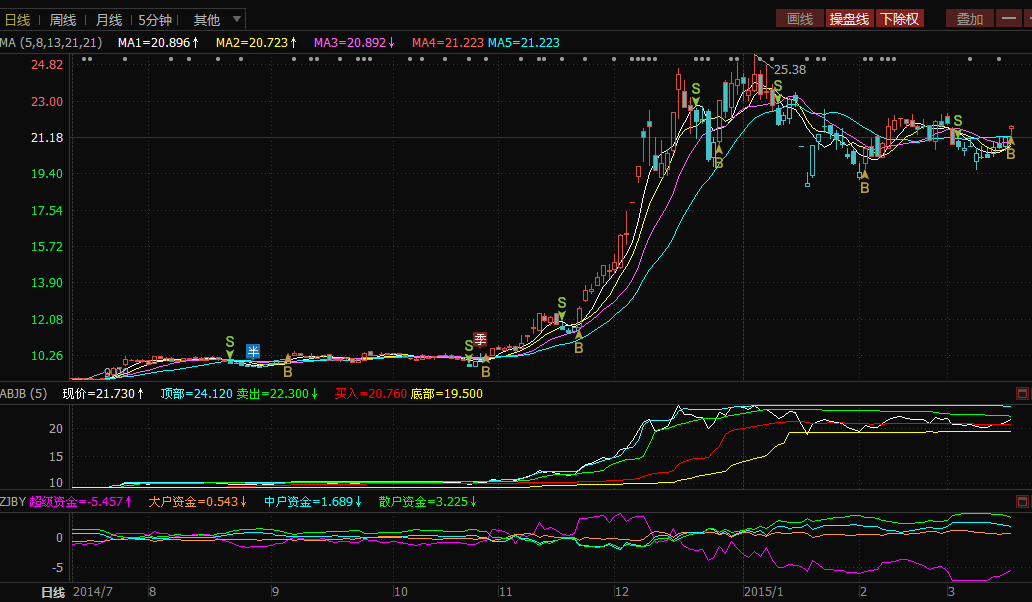Click the 卖出=22.300 sell value
The width and height of the screenshot is (1032, 602).
click(277, 393)
